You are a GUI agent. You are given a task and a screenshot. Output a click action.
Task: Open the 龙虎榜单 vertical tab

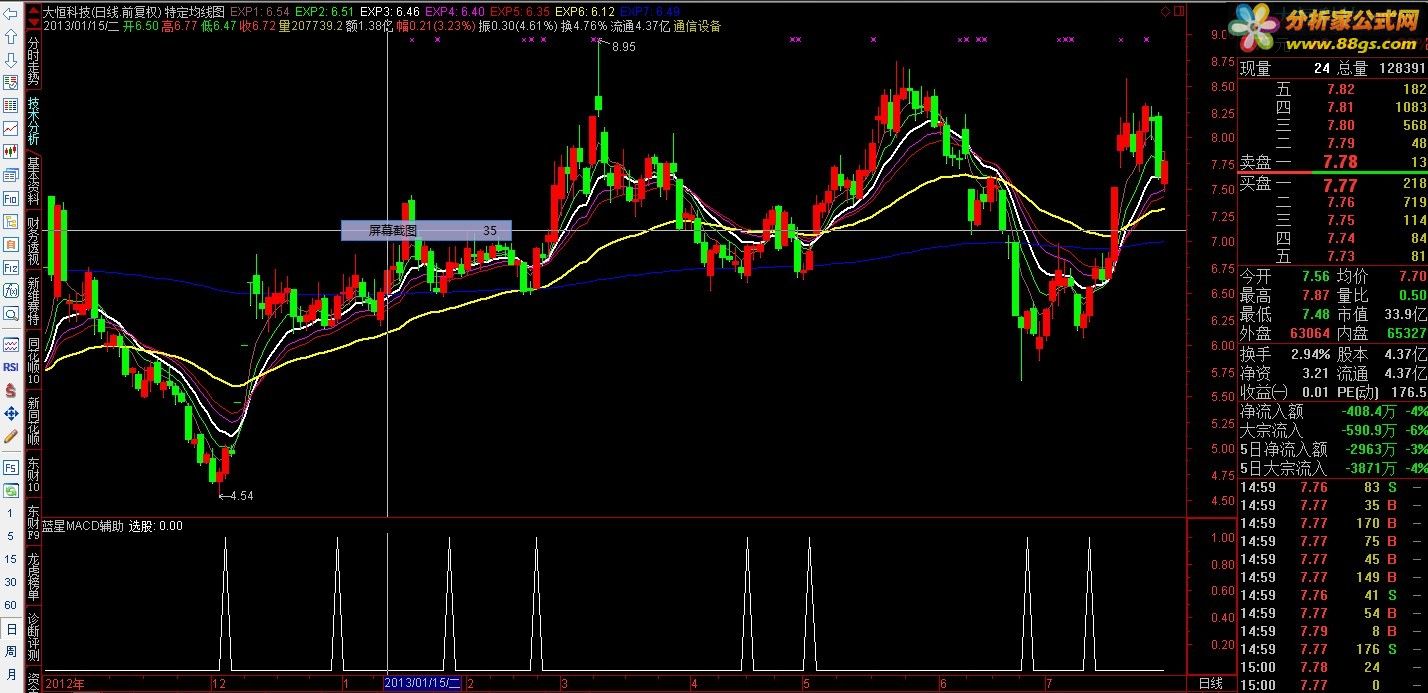tap(33, 575)
